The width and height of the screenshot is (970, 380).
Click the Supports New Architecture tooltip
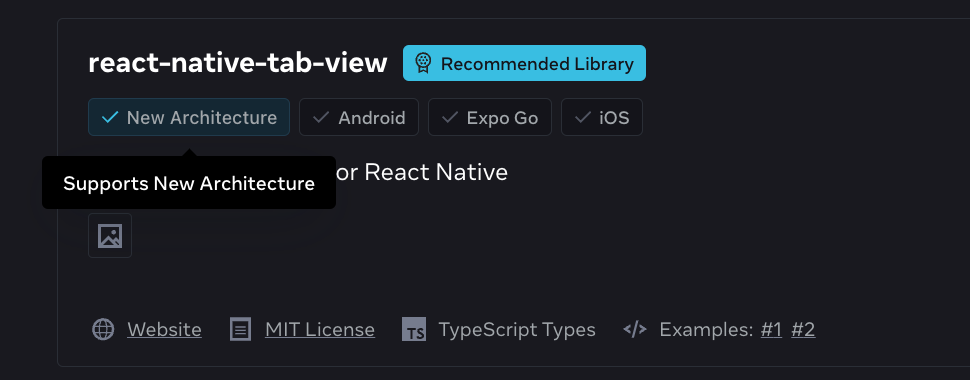pos(189,183)
